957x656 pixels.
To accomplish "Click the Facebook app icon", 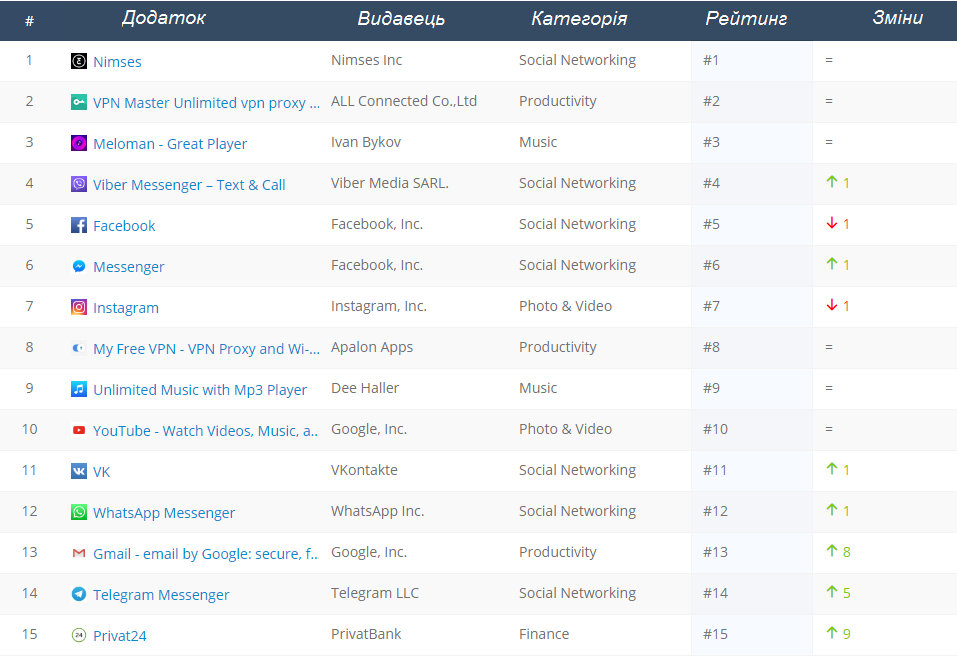I will click(x=79, y=225).
